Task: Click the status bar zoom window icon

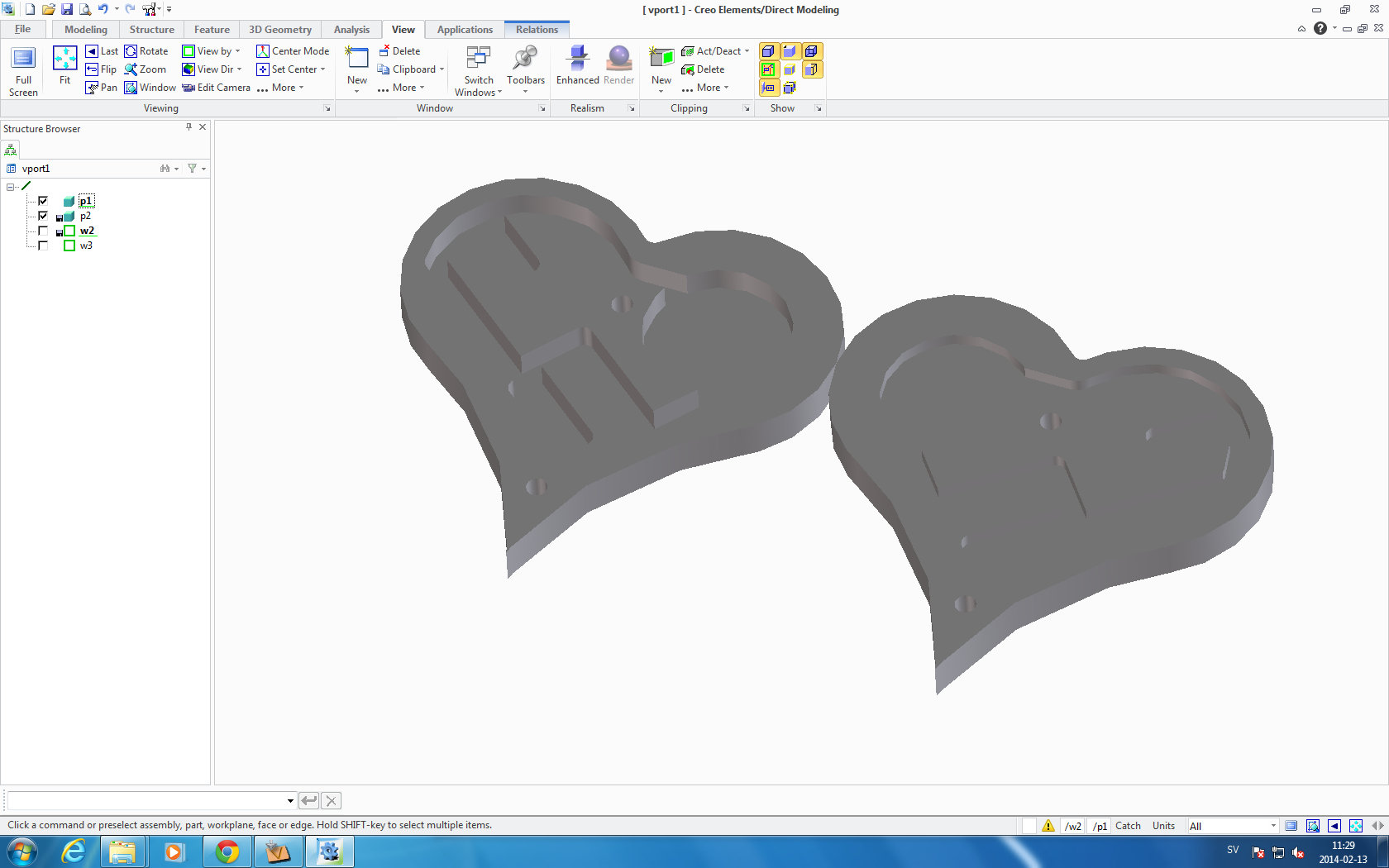Action: pos(1313,826)
